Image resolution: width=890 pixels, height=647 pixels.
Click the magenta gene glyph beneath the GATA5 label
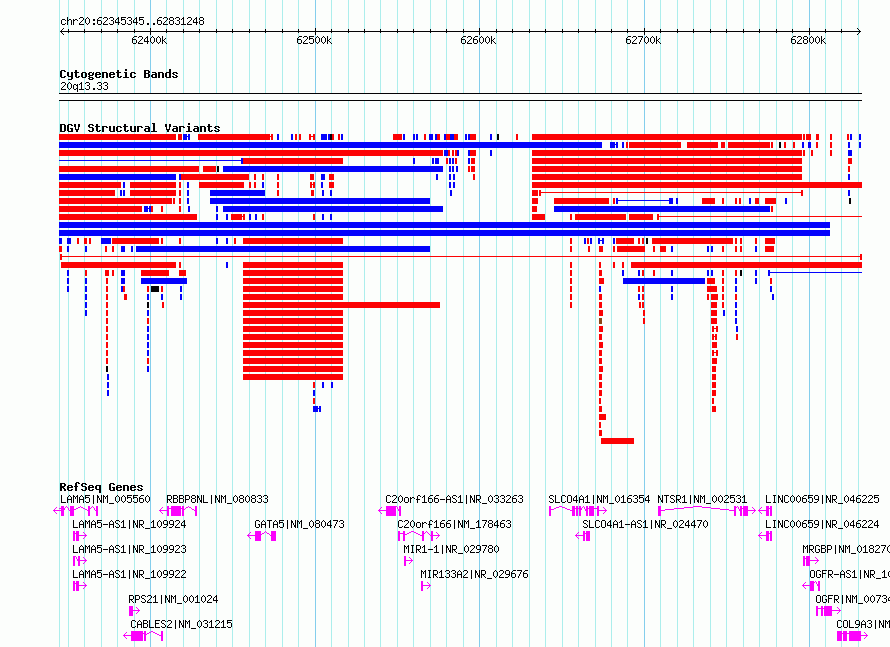point(262,536)
